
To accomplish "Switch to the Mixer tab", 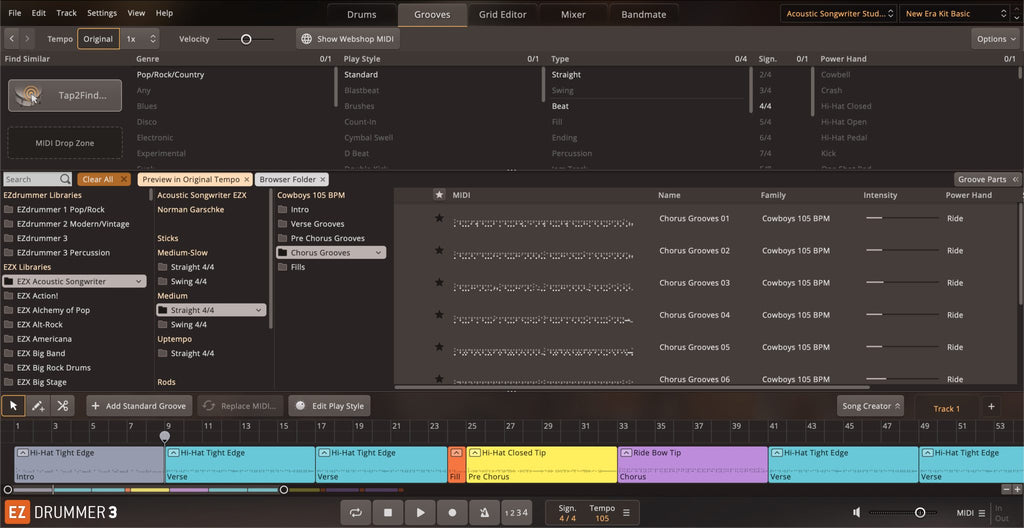I will click(573, 14).
